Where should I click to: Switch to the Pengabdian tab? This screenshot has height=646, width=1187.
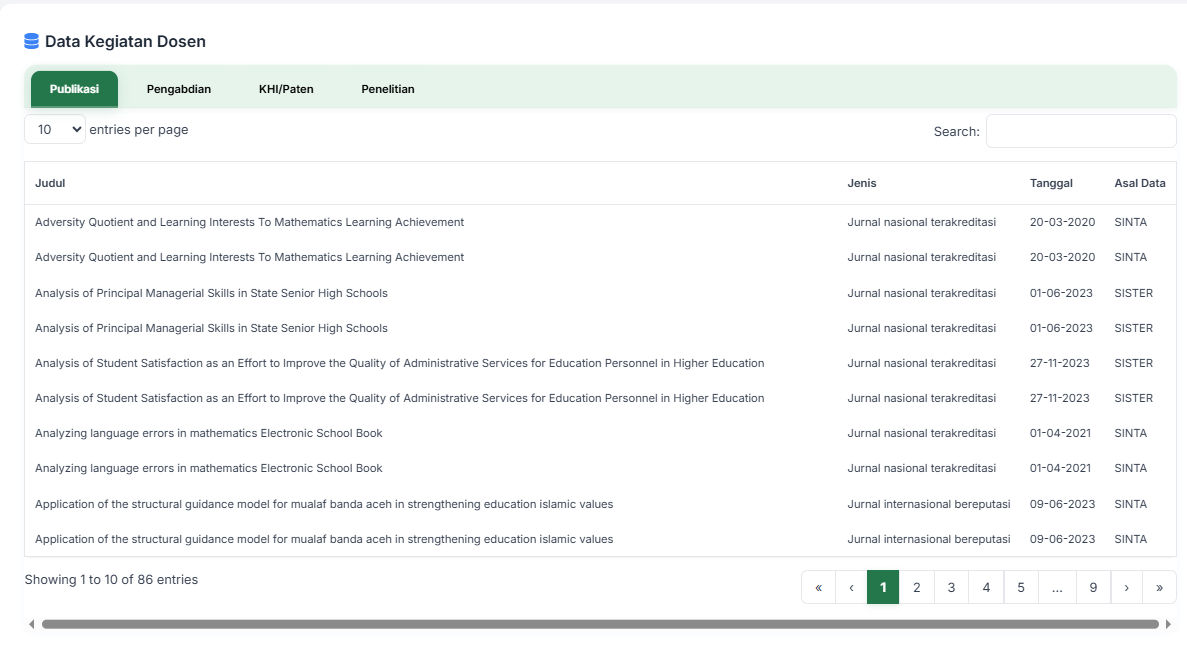(179, 89)
